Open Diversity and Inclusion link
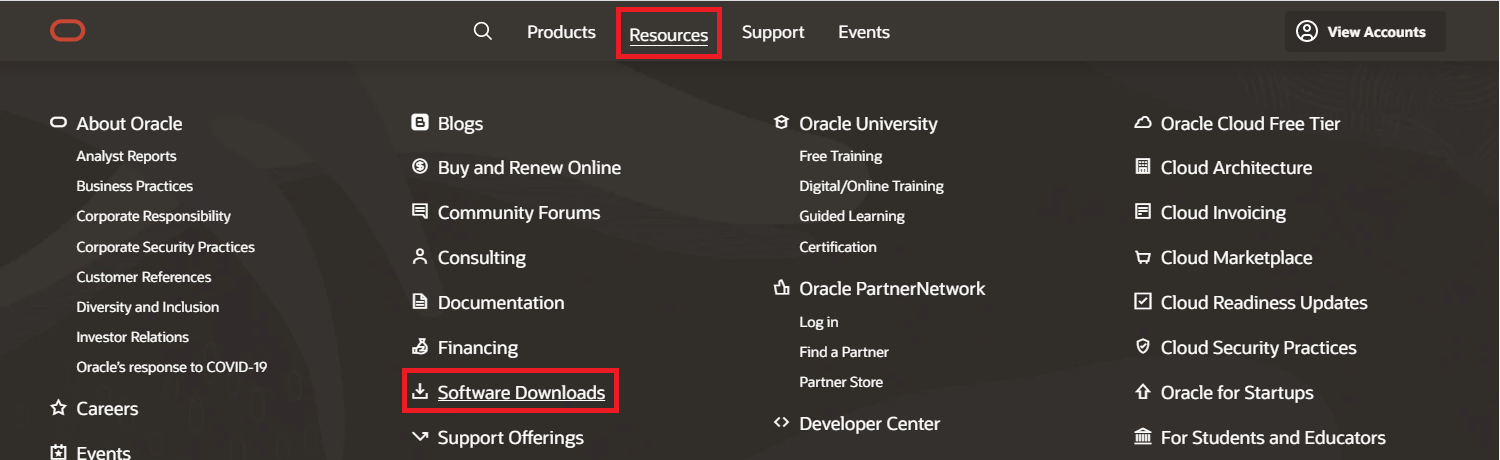This screenshot has height=460, width=1500. click(x=147, y=307)
